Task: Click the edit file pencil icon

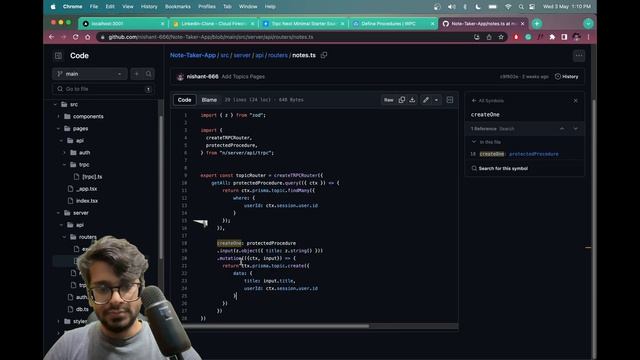Action: point(426,100)
